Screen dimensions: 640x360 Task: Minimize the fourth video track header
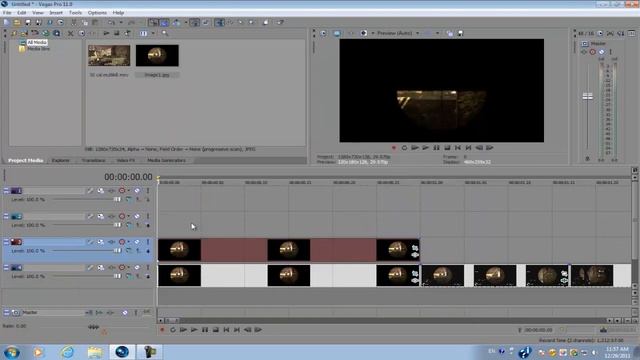(x=6, y=268)
